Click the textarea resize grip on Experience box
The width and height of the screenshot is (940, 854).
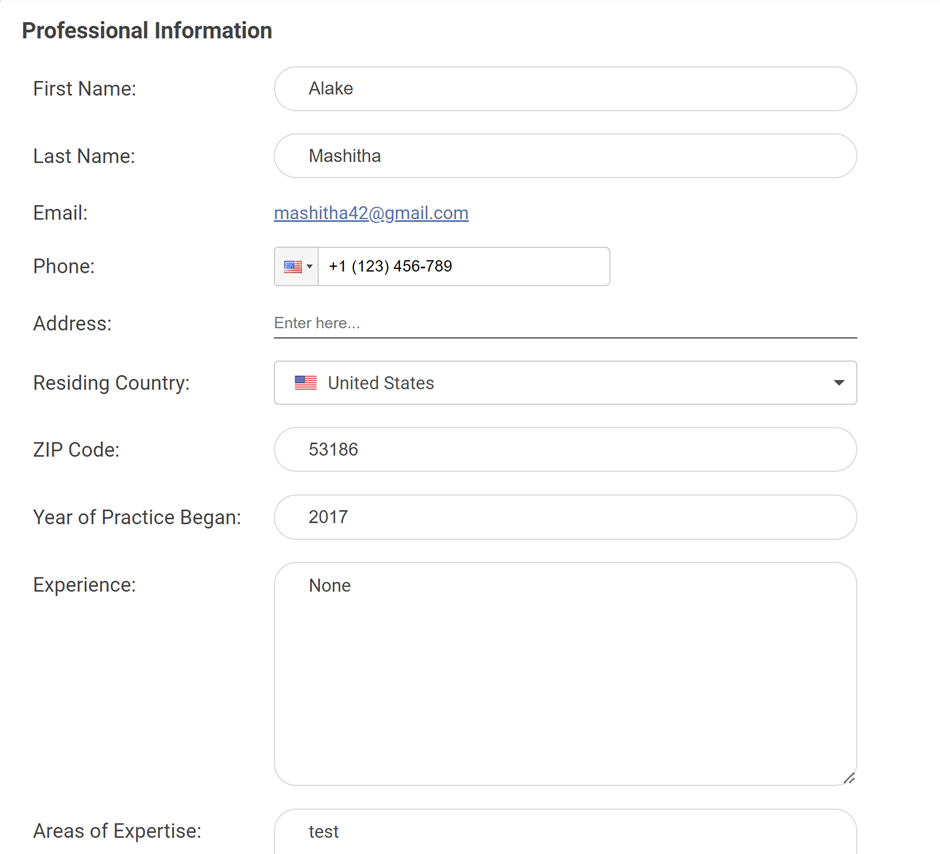tap(849, 776)
